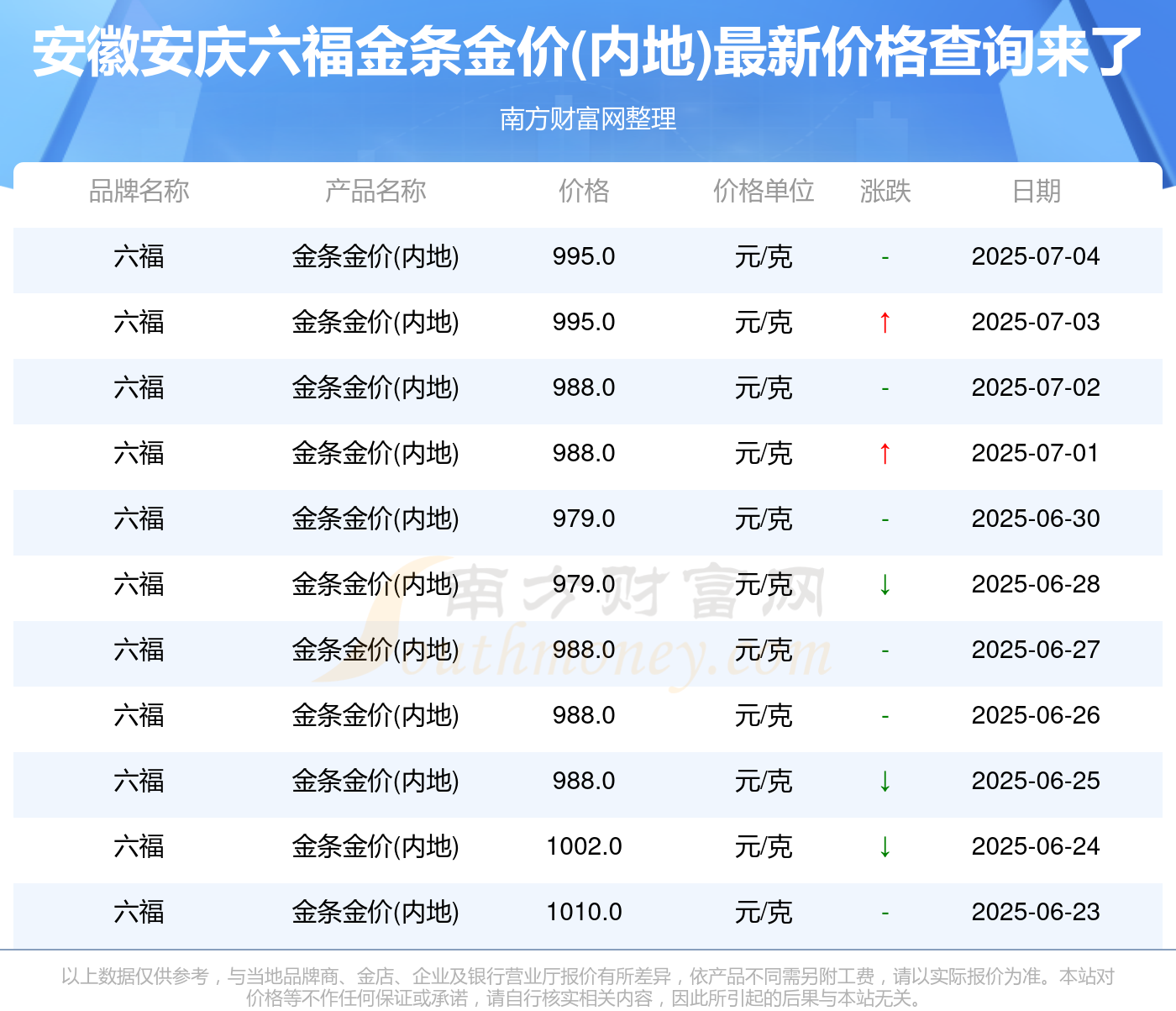The width and height of the screenshot is (1176, 1011).
Task: Click the dash change marker for 2025-06-23
Action: [885, 913]
